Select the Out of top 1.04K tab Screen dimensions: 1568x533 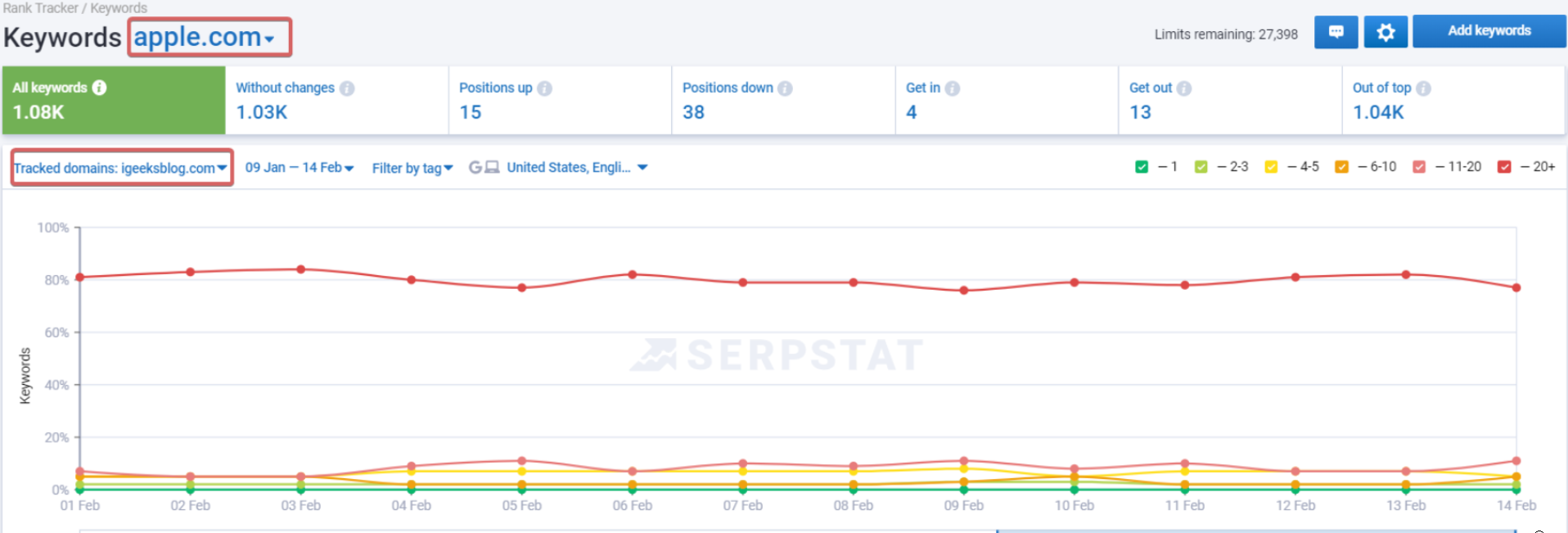[x=1454, y=100]
